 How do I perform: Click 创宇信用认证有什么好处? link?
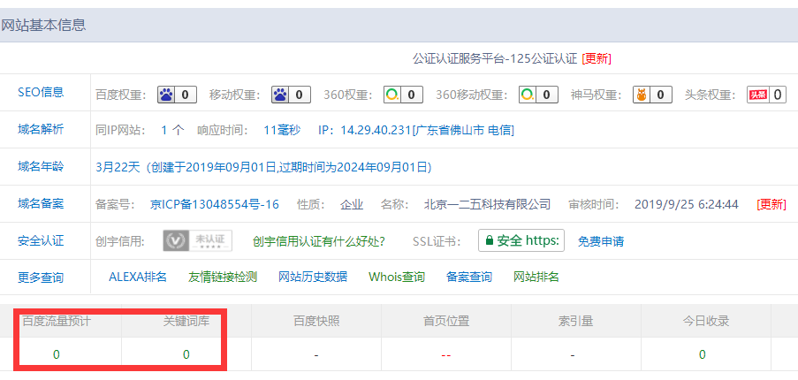[319, 241]
